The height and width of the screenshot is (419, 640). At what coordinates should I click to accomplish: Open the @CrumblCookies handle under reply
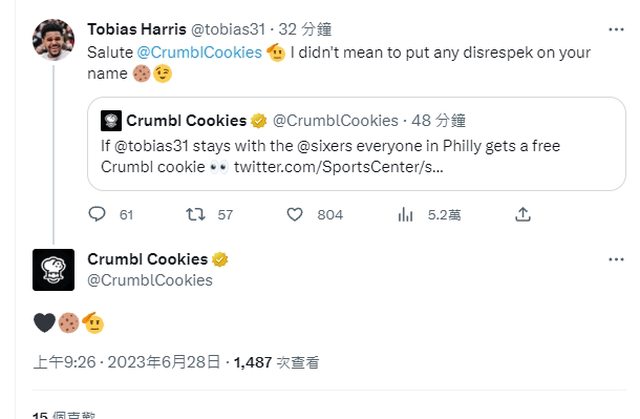[x=150, y=280]
